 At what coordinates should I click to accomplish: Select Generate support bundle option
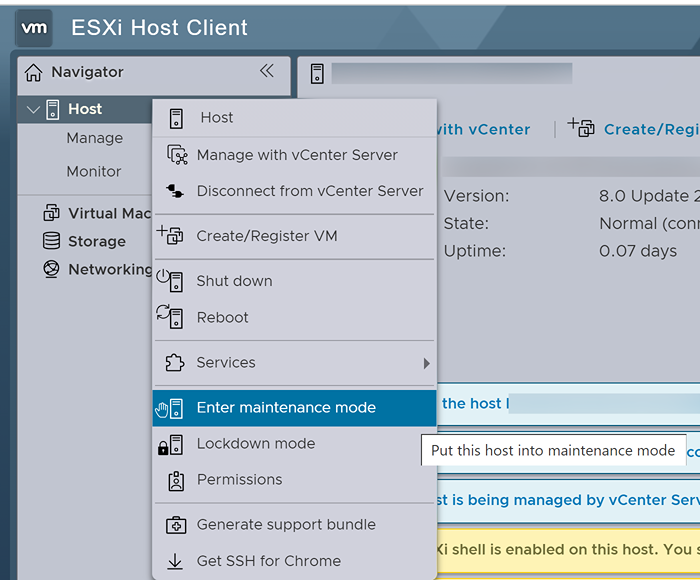click(286, 524)
